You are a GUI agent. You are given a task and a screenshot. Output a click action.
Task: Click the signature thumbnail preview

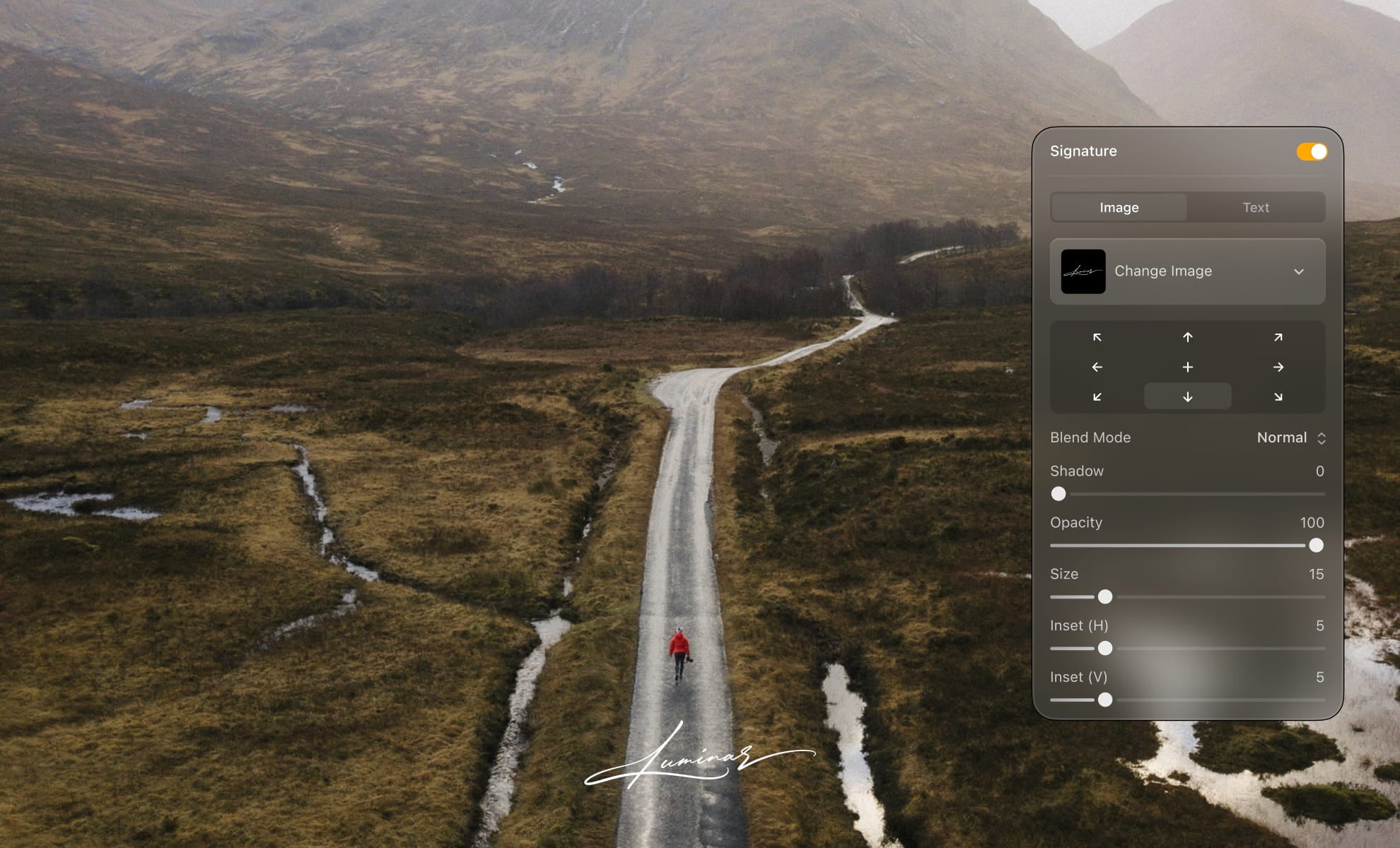click(1083, 271)
